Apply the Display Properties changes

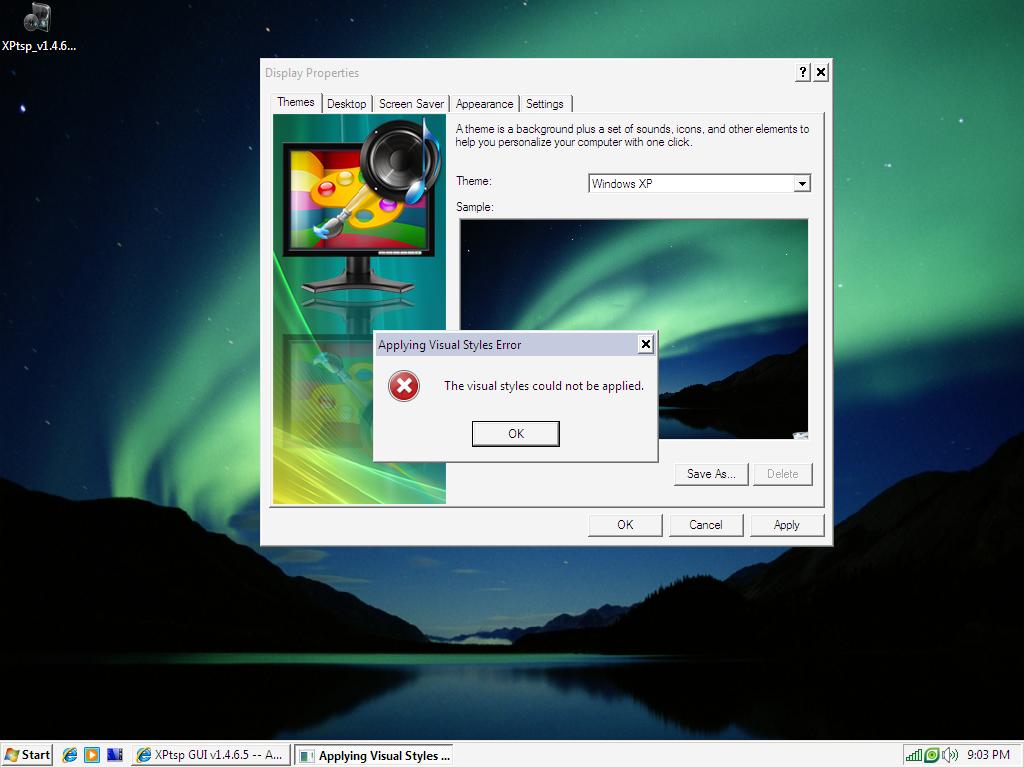click(787, 525)
